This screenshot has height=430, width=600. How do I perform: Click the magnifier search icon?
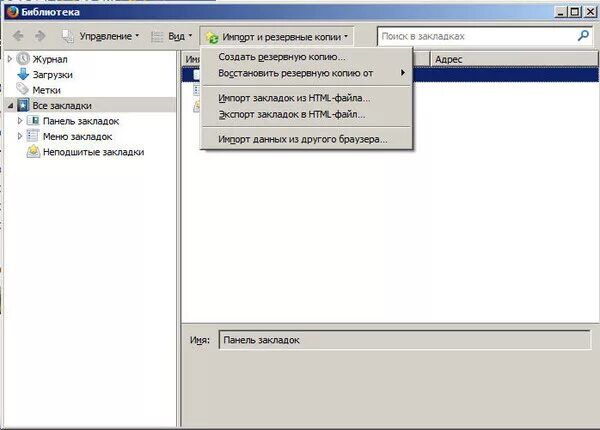tap(583, 36)
